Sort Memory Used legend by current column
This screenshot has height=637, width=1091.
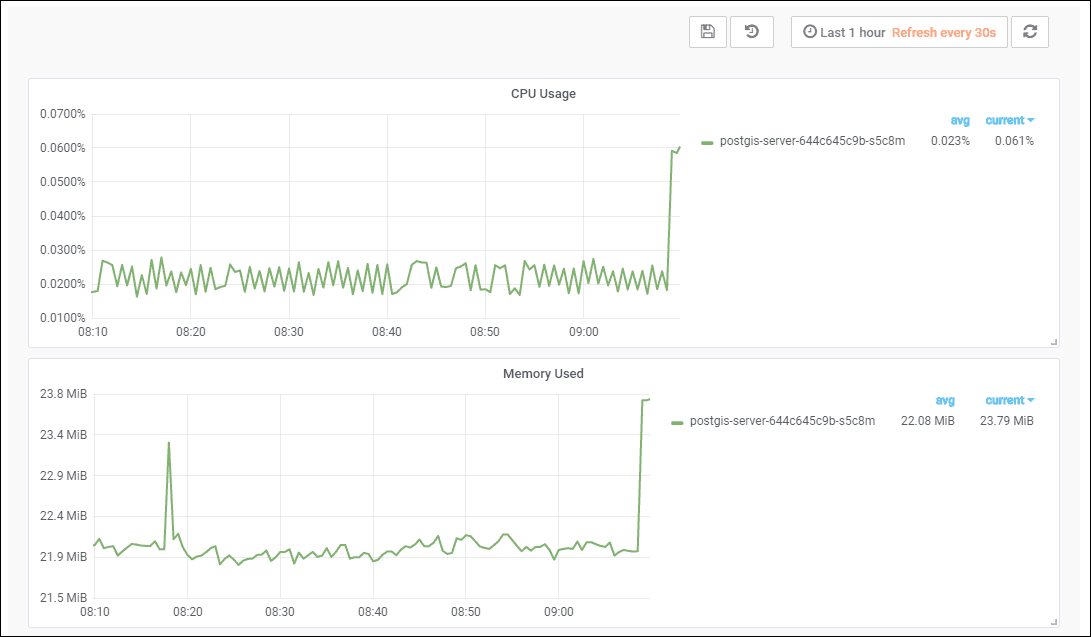(x=1004, y=400)
